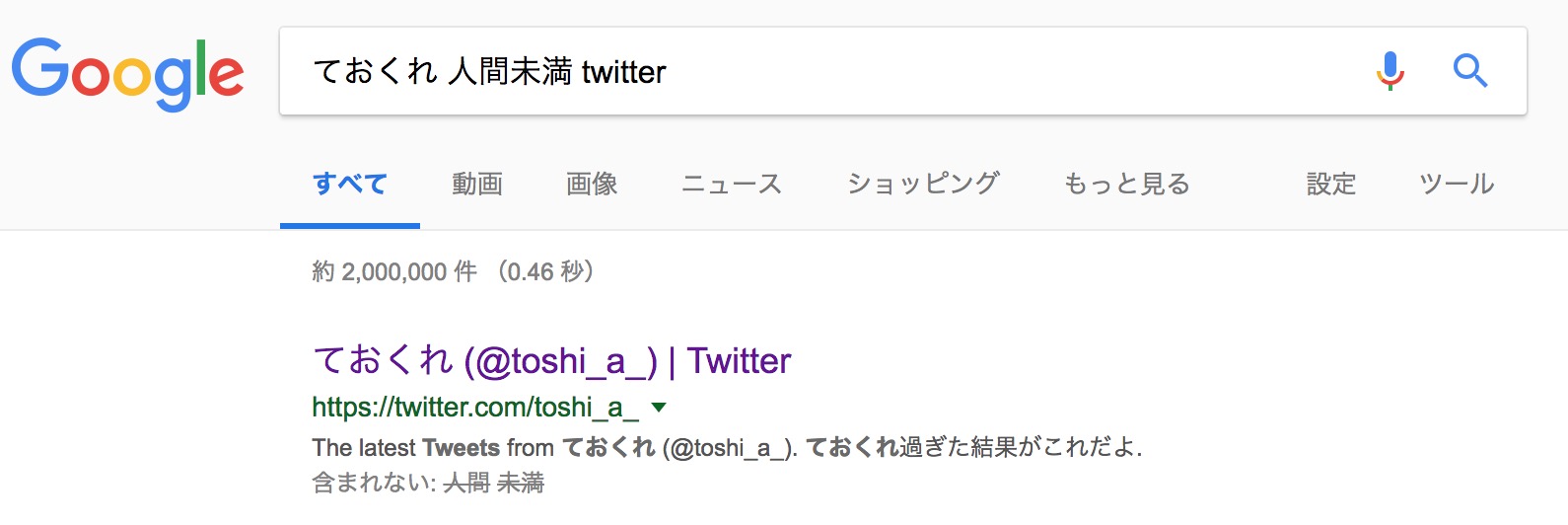Click the struck-through word 人間

click(x=466, y=484)
